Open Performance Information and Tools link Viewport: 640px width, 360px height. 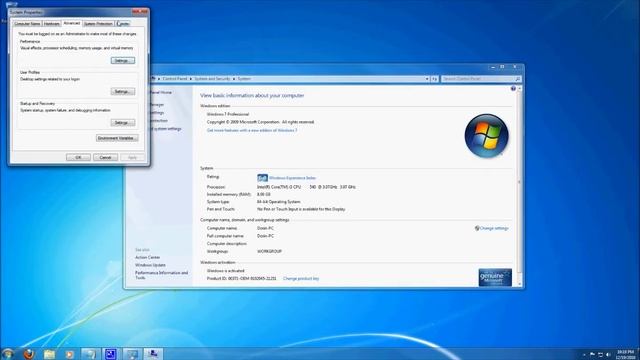(162, 275)
